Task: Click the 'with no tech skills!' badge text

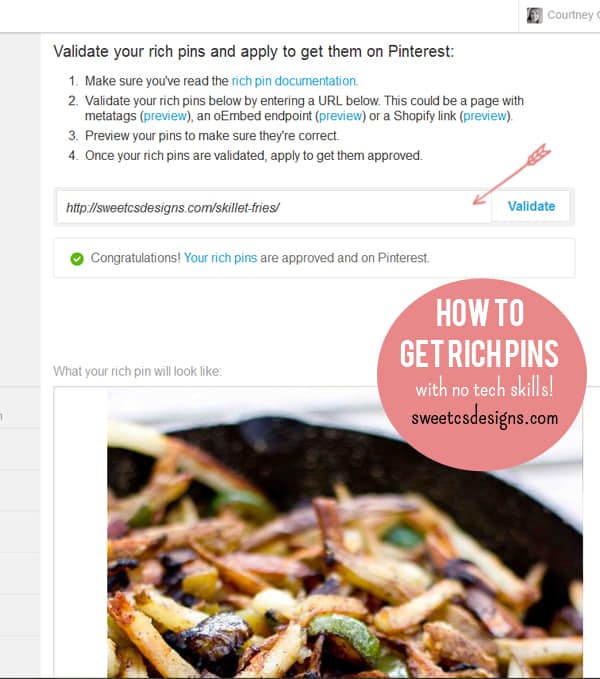Action: point(484,388)
